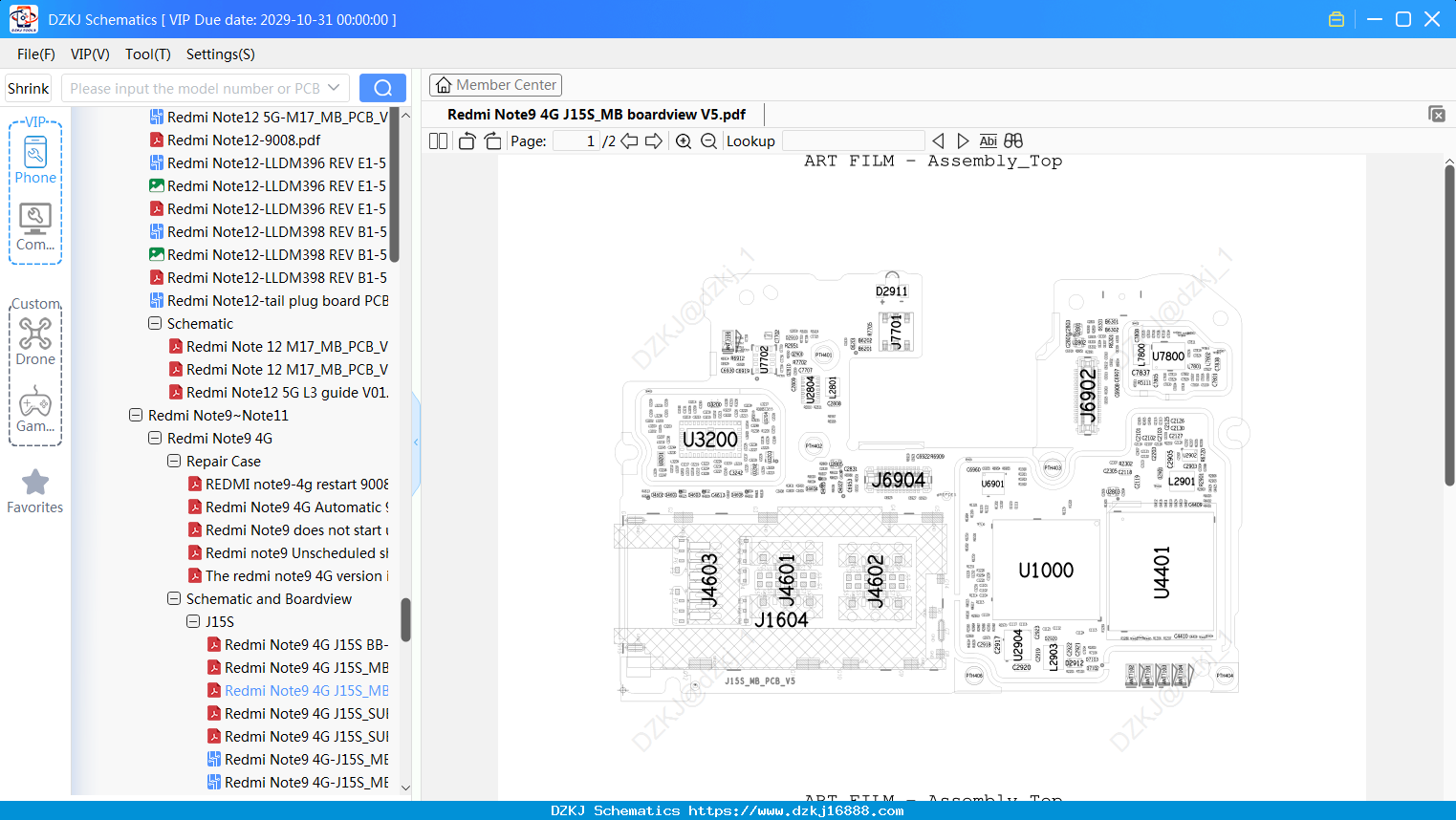Select Redmi Note9 4G J15S_MB boardview tab

(x=597, y=114)
